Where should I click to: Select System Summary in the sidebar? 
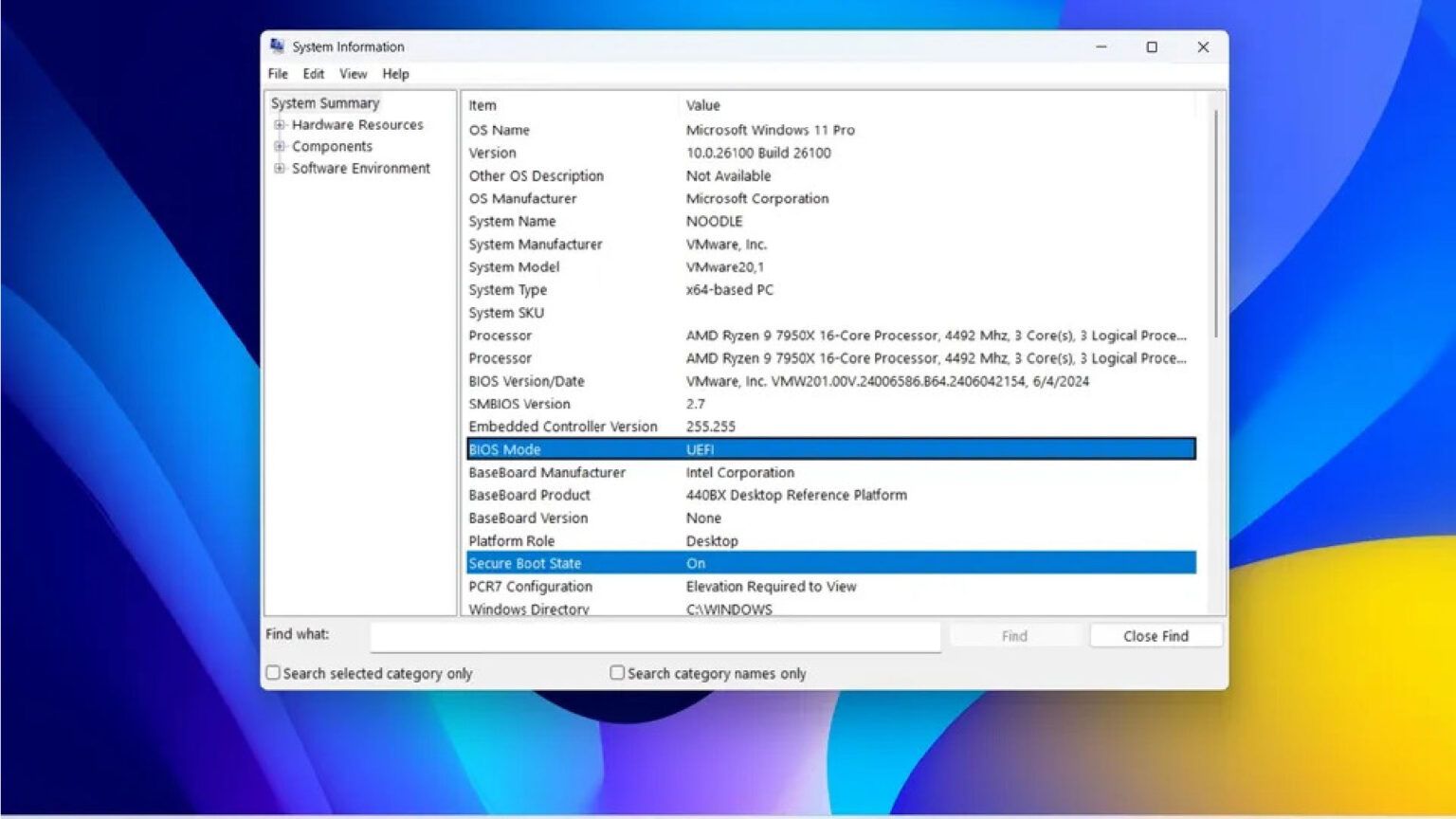(x=324, y=102)
